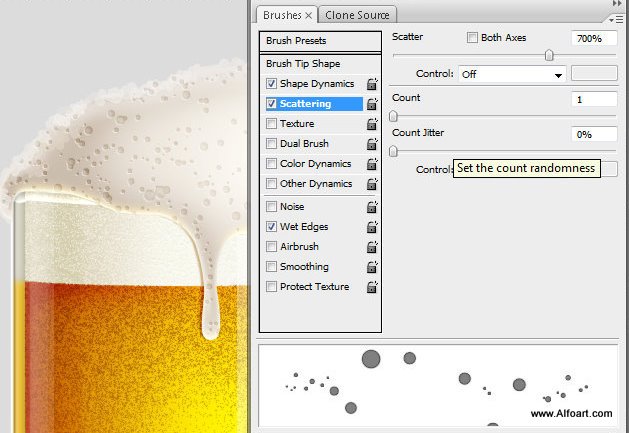Enable the Color Dynamics checkbox

point(271,163)
